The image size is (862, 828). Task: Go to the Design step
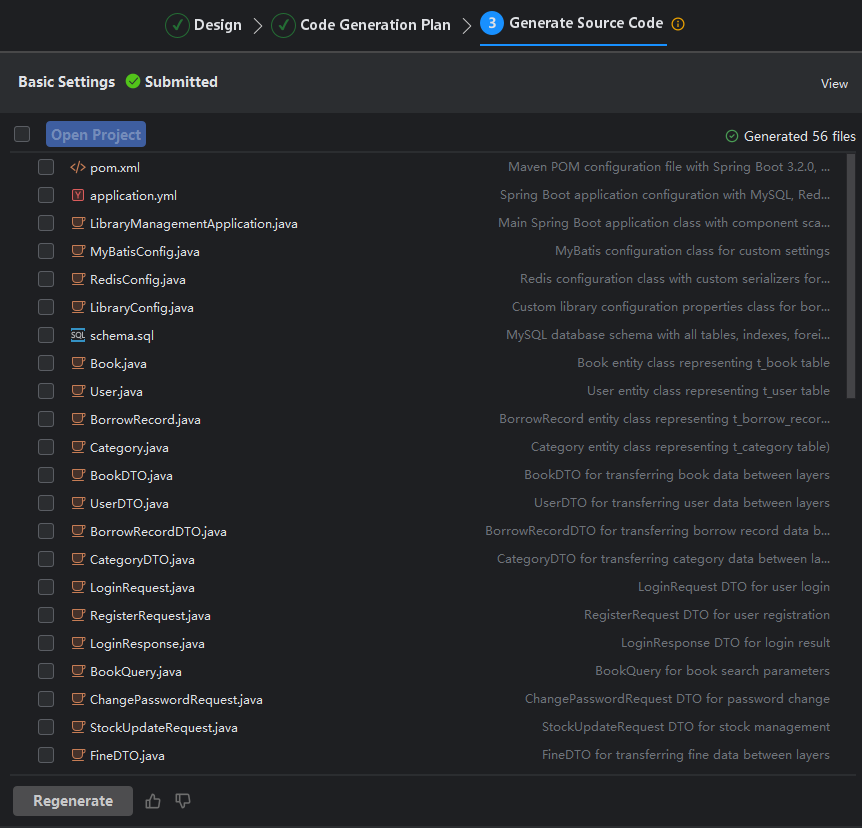(x=204, y=25)
